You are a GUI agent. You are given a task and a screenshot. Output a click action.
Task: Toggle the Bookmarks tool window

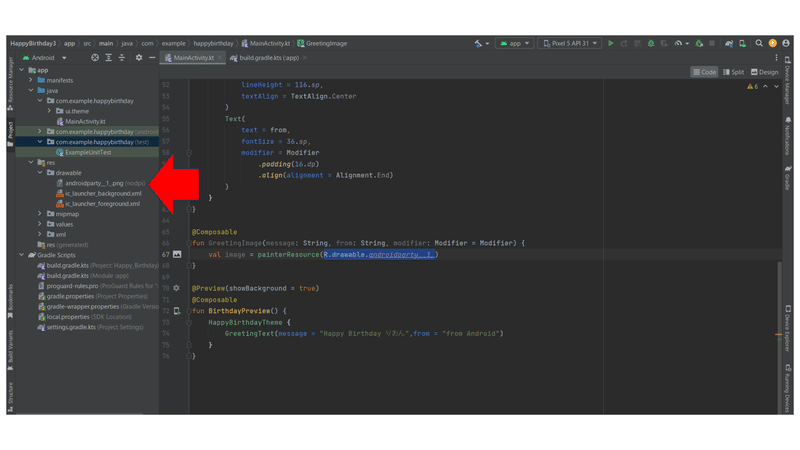pyautogui.click(x=10, y=301)
